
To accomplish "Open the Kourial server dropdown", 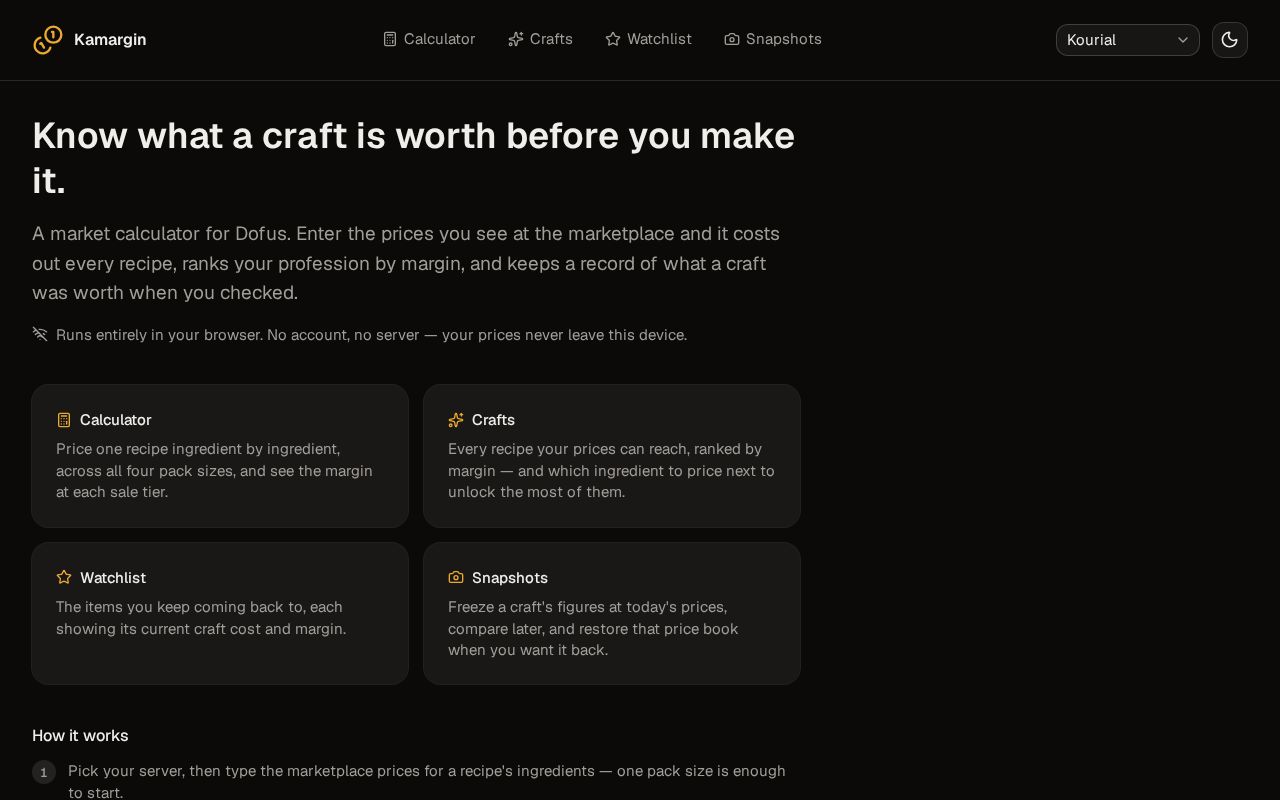I will 1128,40.
